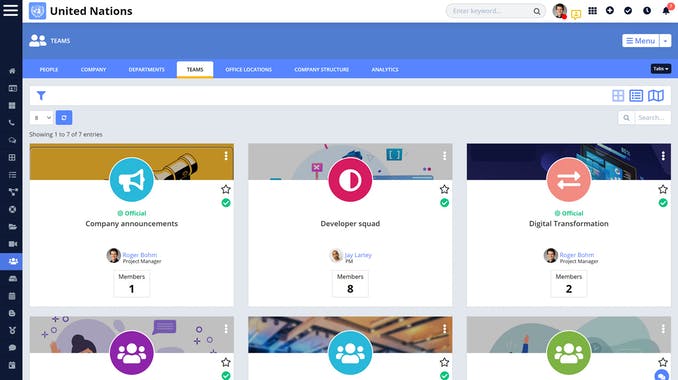Open Roger Bohm link on Company announcements
Image resolution: width=678 pixels, height=380 pixels.
140,255
